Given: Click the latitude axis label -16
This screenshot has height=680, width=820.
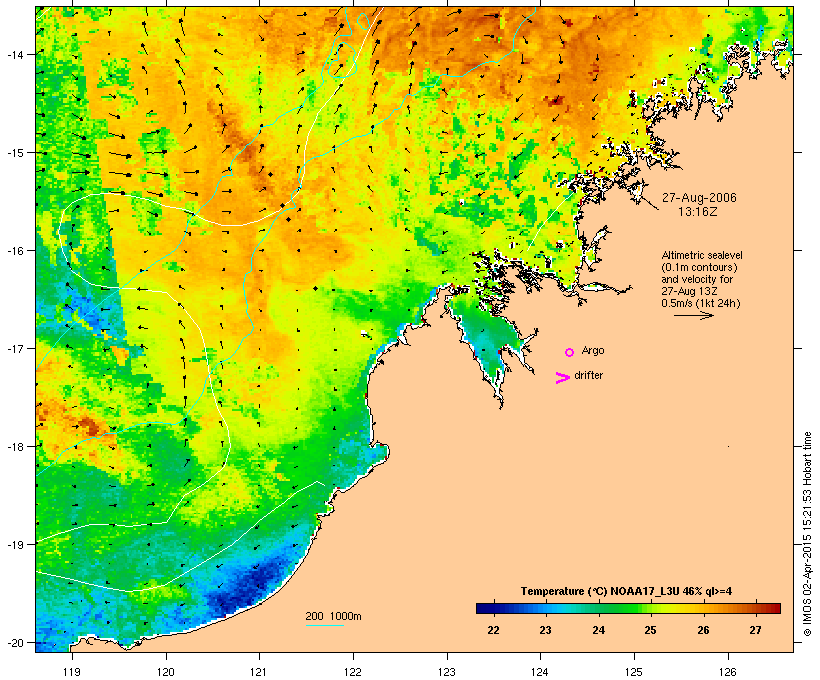Looking at the screenshot, I should pyautogui.click(x=15, y=251).
